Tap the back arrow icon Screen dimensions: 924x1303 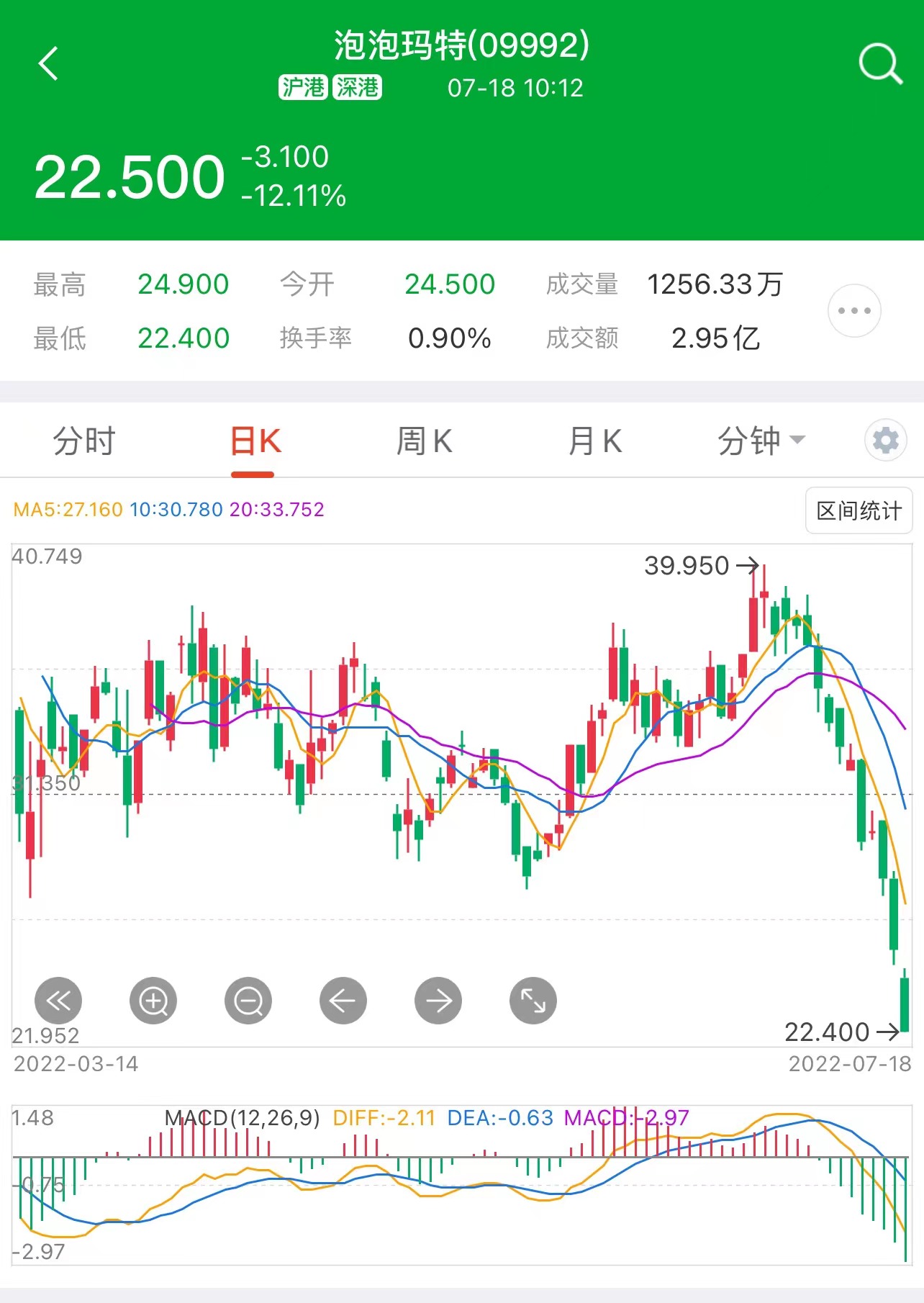point(48,63)
